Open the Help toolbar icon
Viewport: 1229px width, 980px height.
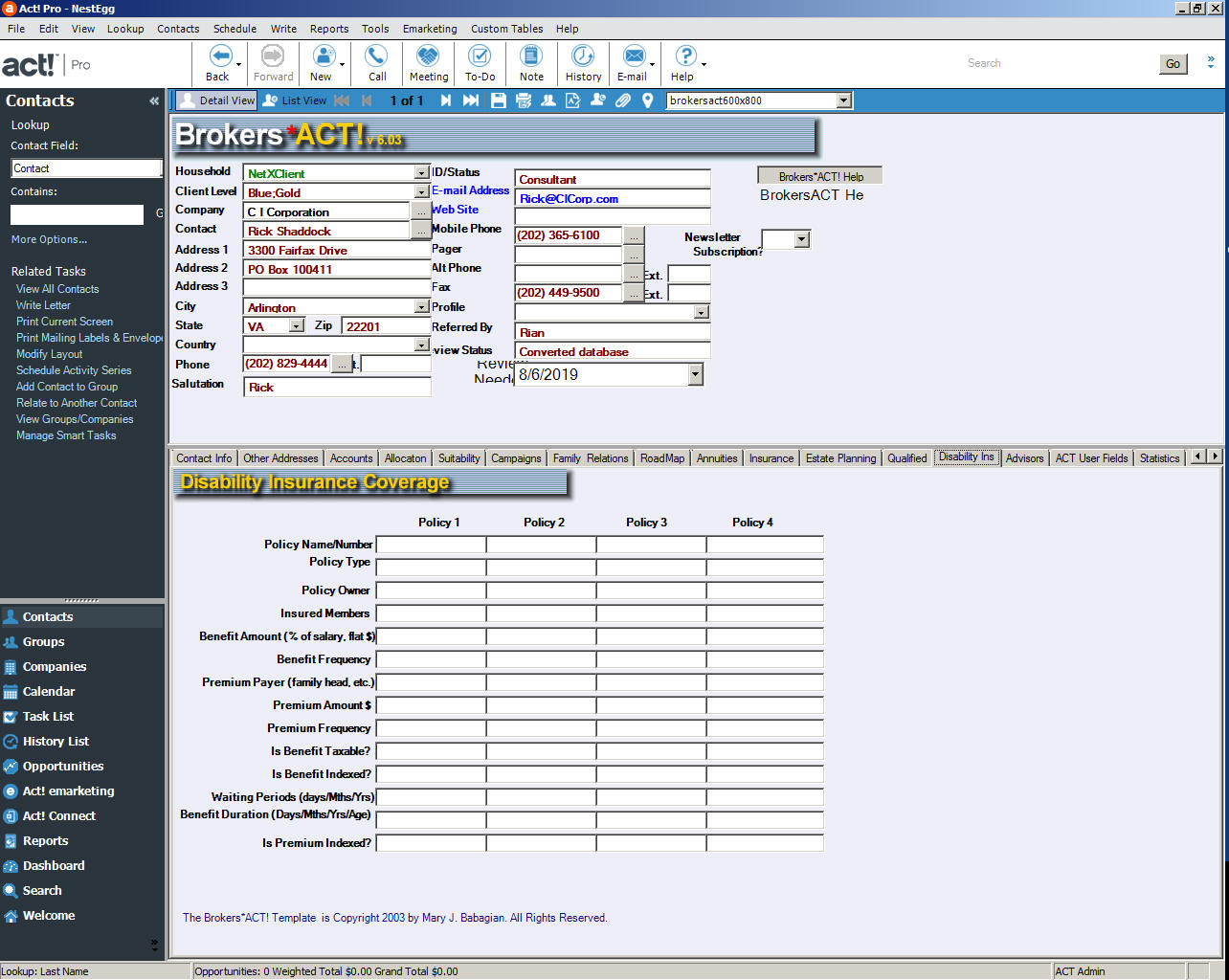[684, 56]
